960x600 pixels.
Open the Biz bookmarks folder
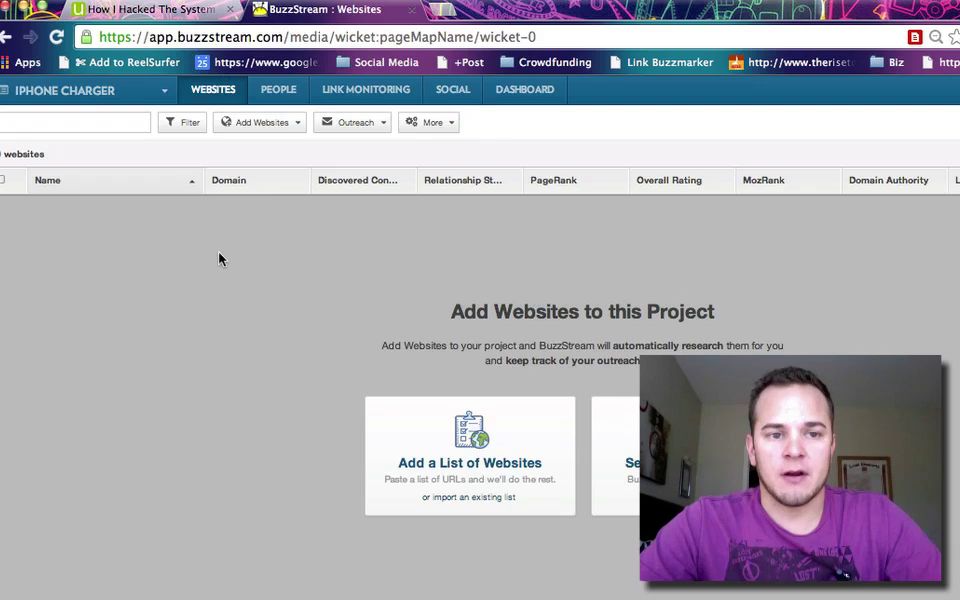[887, 62]
